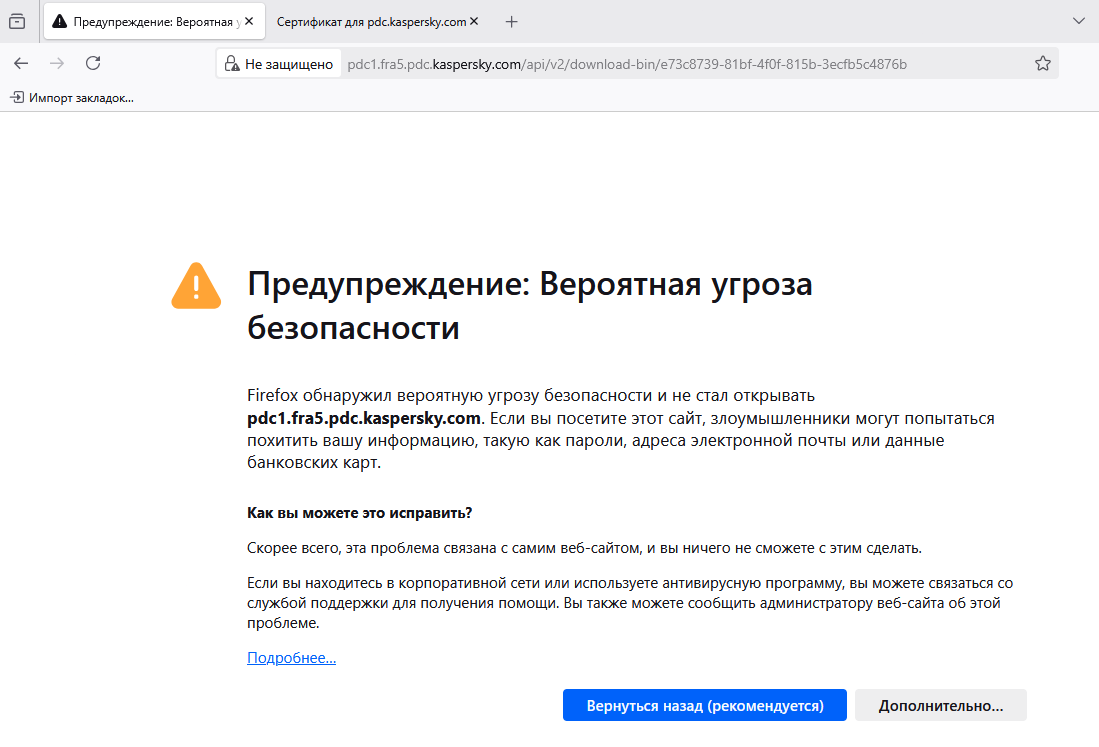Select the 'Предупреждение: Вероятная' warning tab

click(153, 22)
